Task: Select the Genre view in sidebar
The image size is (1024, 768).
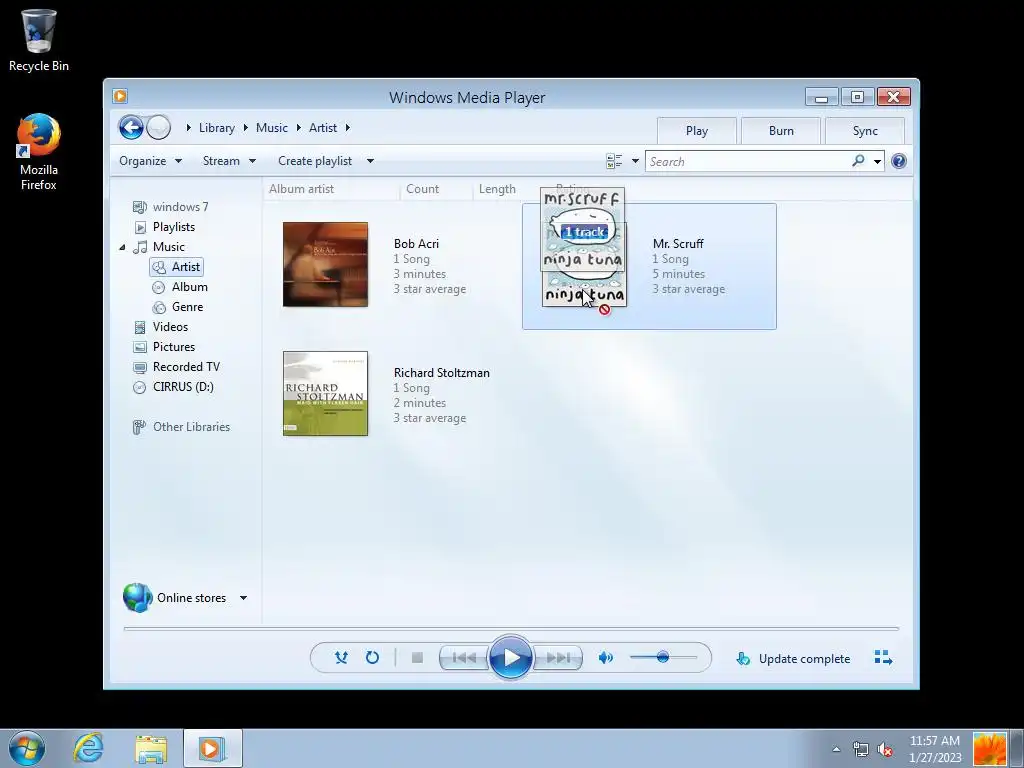Action: click(x=178, y=307)
